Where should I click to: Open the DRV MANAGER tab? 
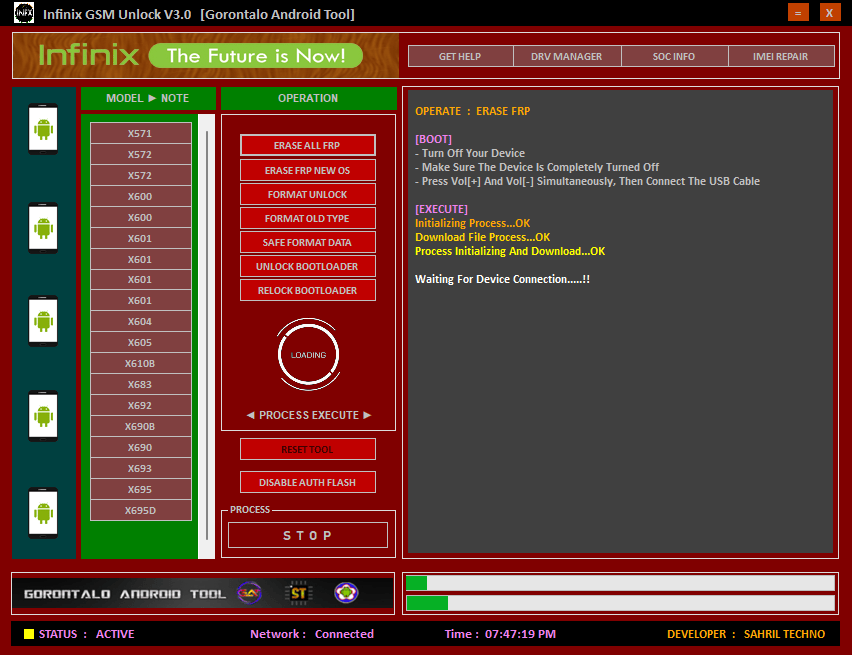(567, 56)
